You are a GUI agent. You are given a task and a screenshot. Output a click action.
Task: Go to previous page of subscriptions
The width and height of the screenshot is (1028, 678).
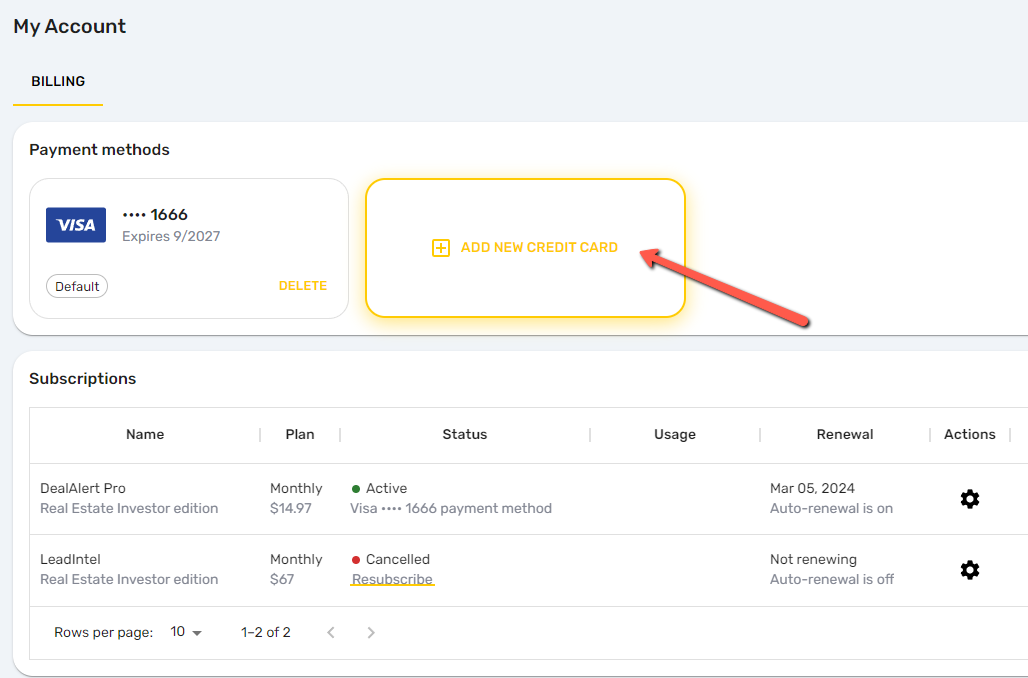(x=331, y=632)
